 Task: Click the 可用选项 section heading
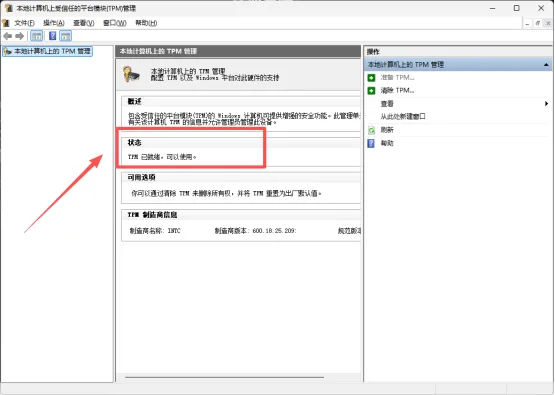click(x=142, y=178)
